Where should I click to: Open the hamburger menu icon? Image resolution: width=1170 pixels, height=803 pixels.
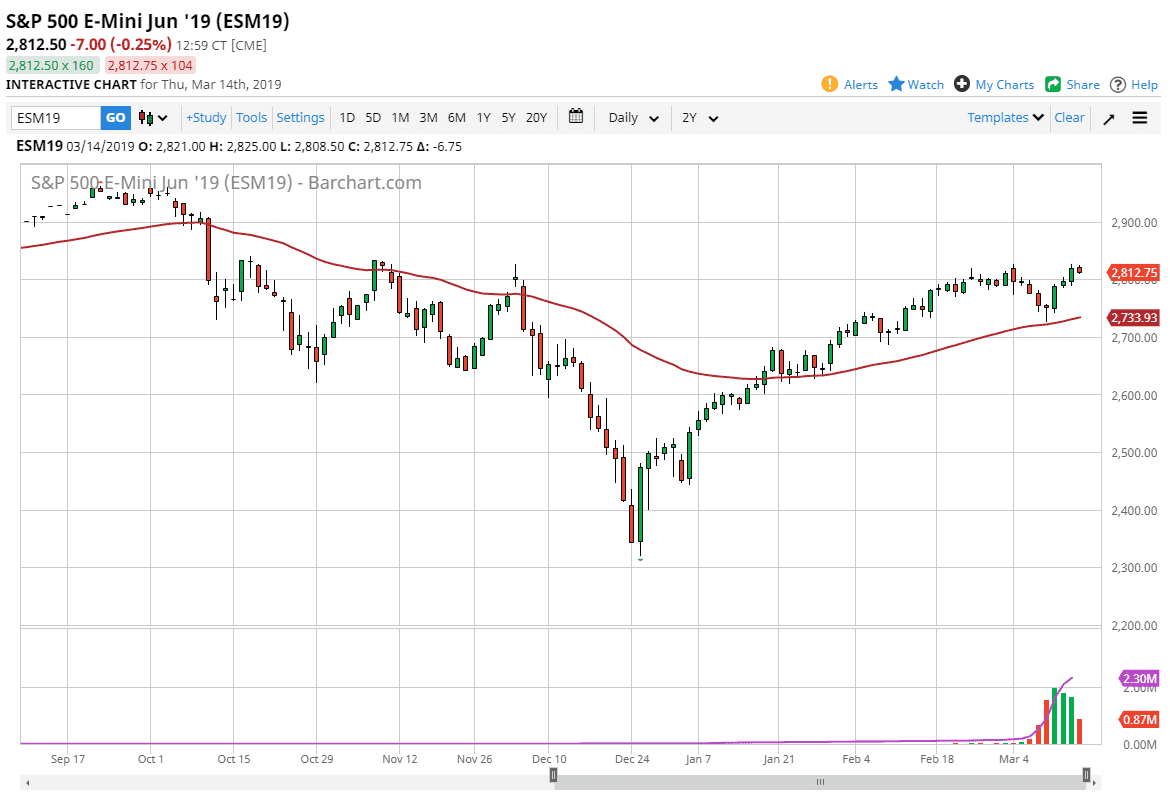click(1139, 117)
